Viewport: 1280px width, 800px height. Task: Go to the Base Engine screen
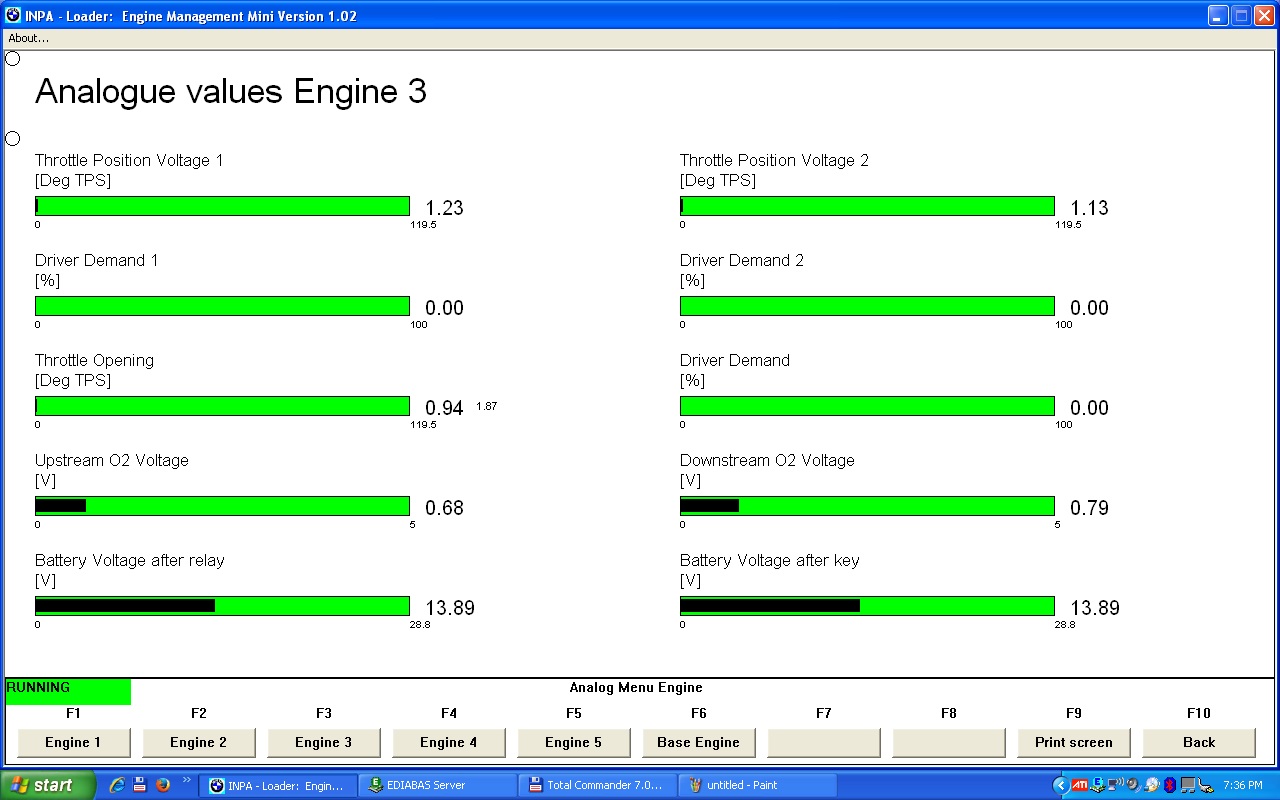click(x=698, y=742)
